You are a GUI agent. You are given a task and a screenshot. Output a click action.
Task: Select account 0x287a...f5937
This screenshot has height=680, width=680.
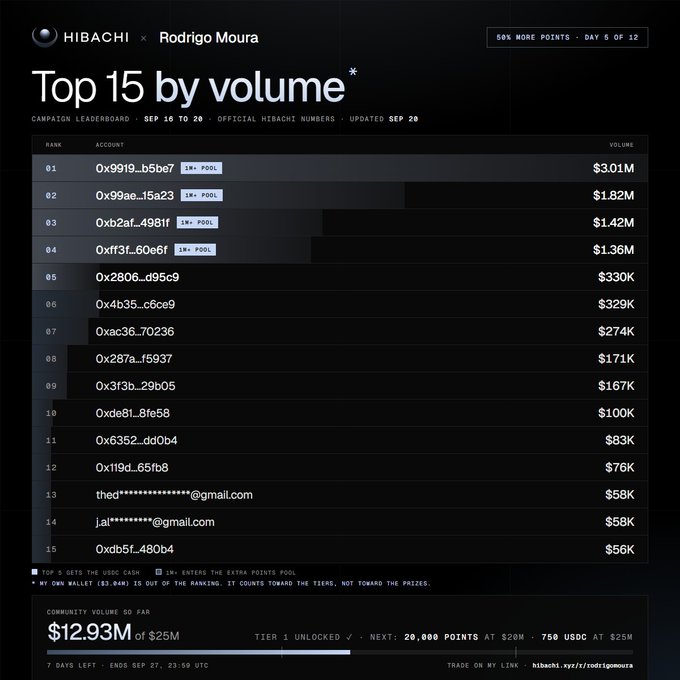coord(134,359)
